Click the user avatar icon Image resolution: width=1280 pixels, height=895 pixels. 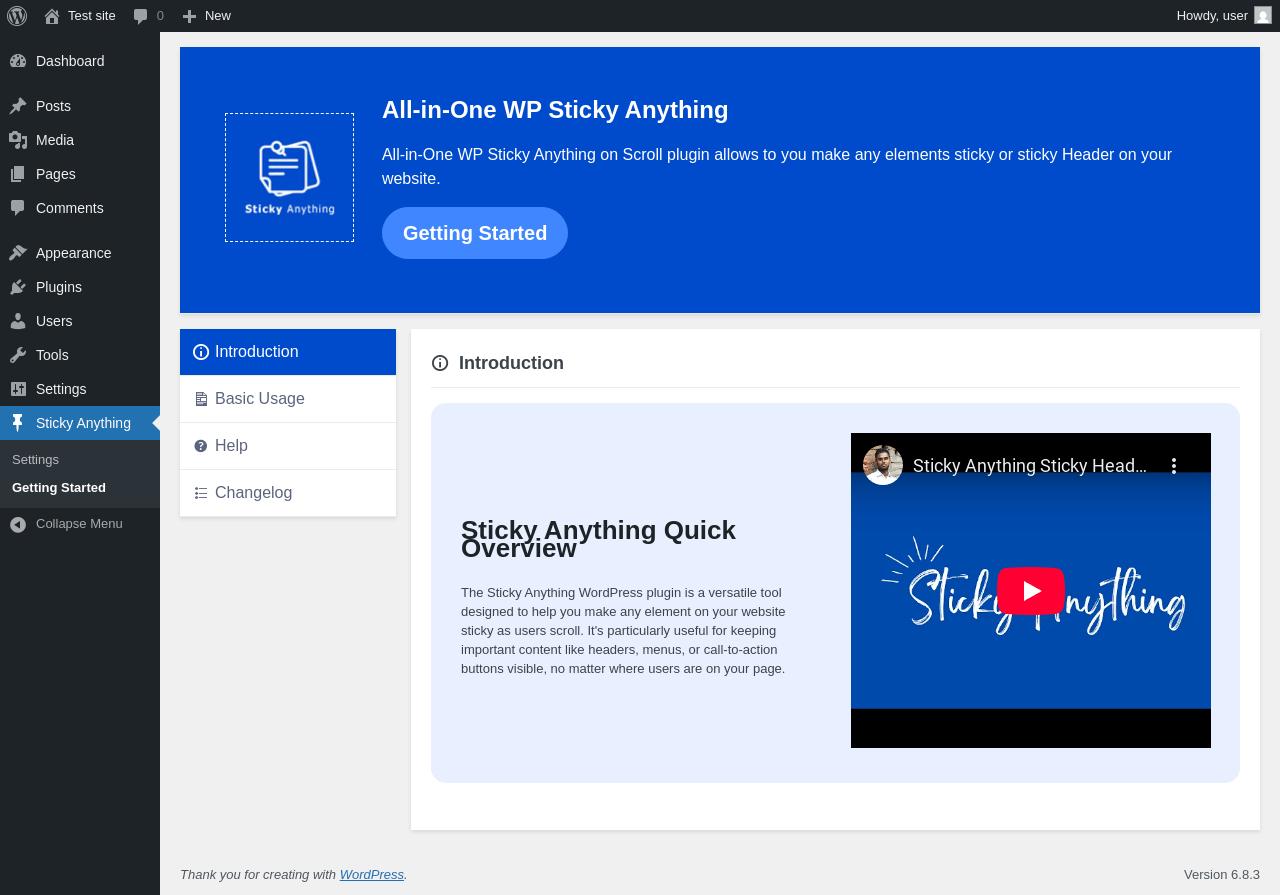1263,15
